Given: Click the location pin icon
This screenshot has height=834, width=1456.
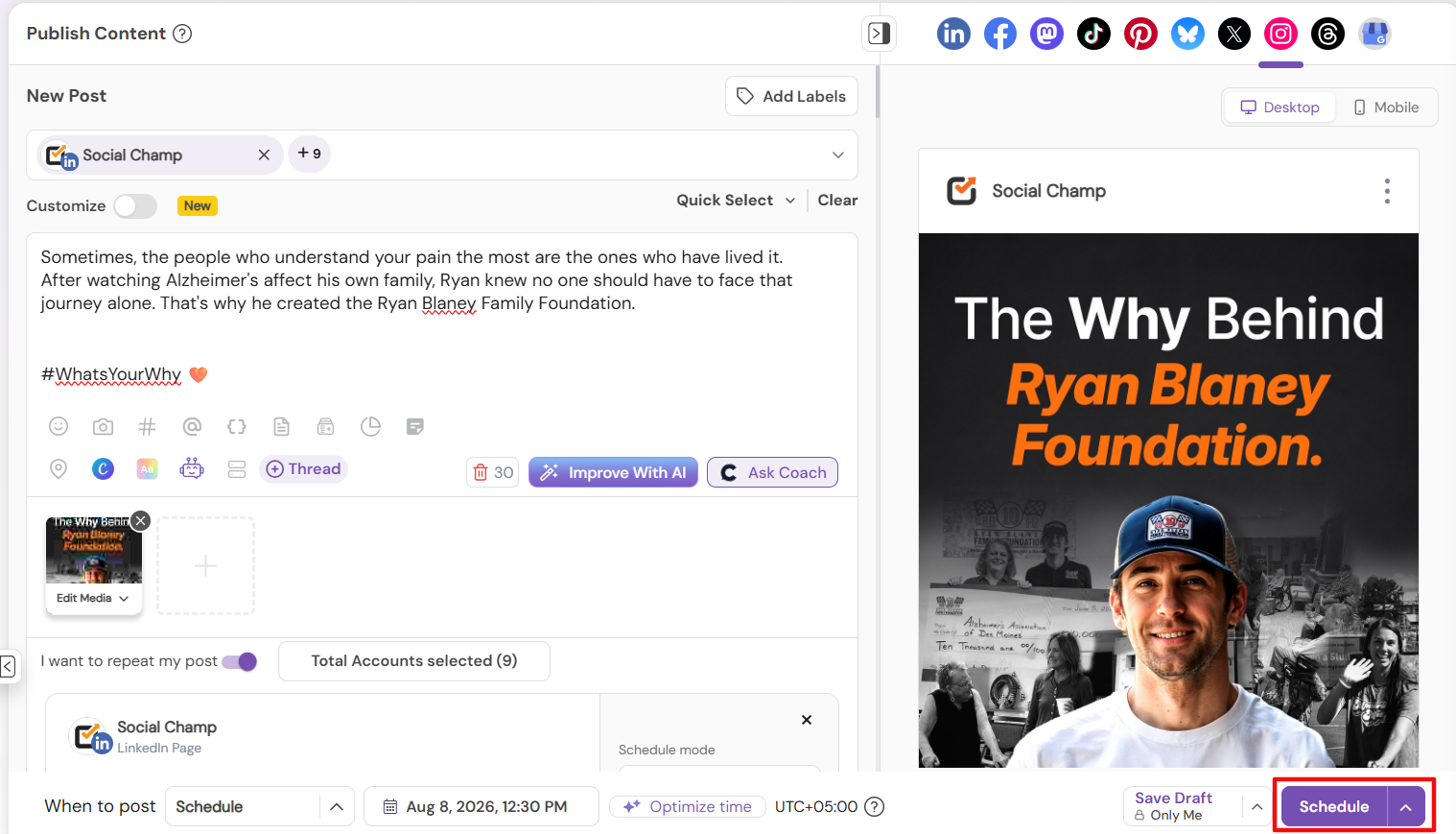Looking at the screenshot, I should (59, 468).
